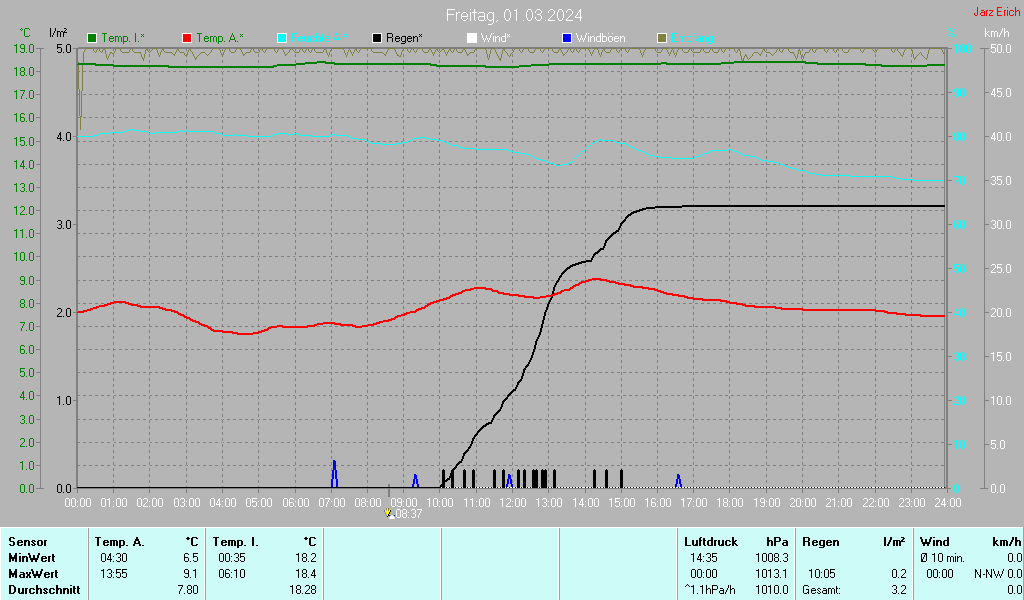Viewport: 1024px width, 600px height.
Task: Click the Sensor header in the table
Action: [x=27, y=541]
